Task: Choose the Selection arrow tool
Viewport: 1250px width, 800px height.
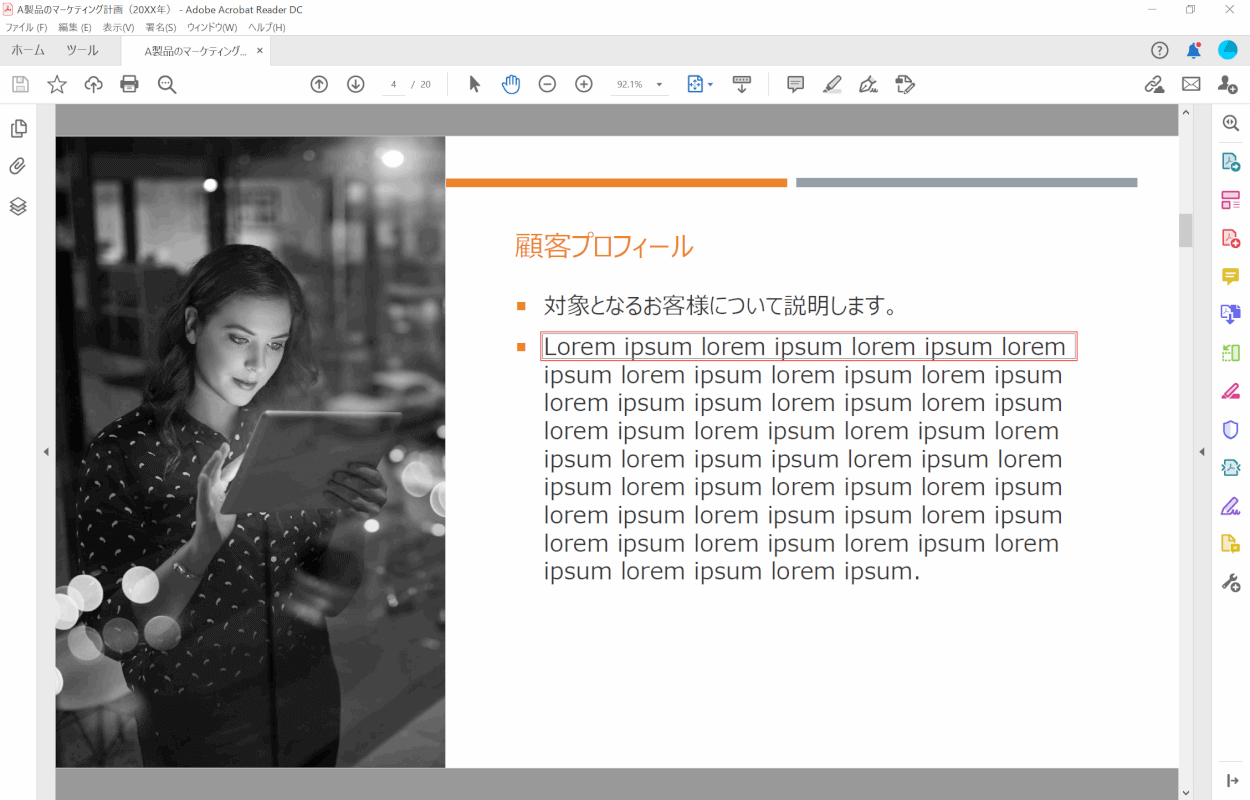Action: point(474,85)
